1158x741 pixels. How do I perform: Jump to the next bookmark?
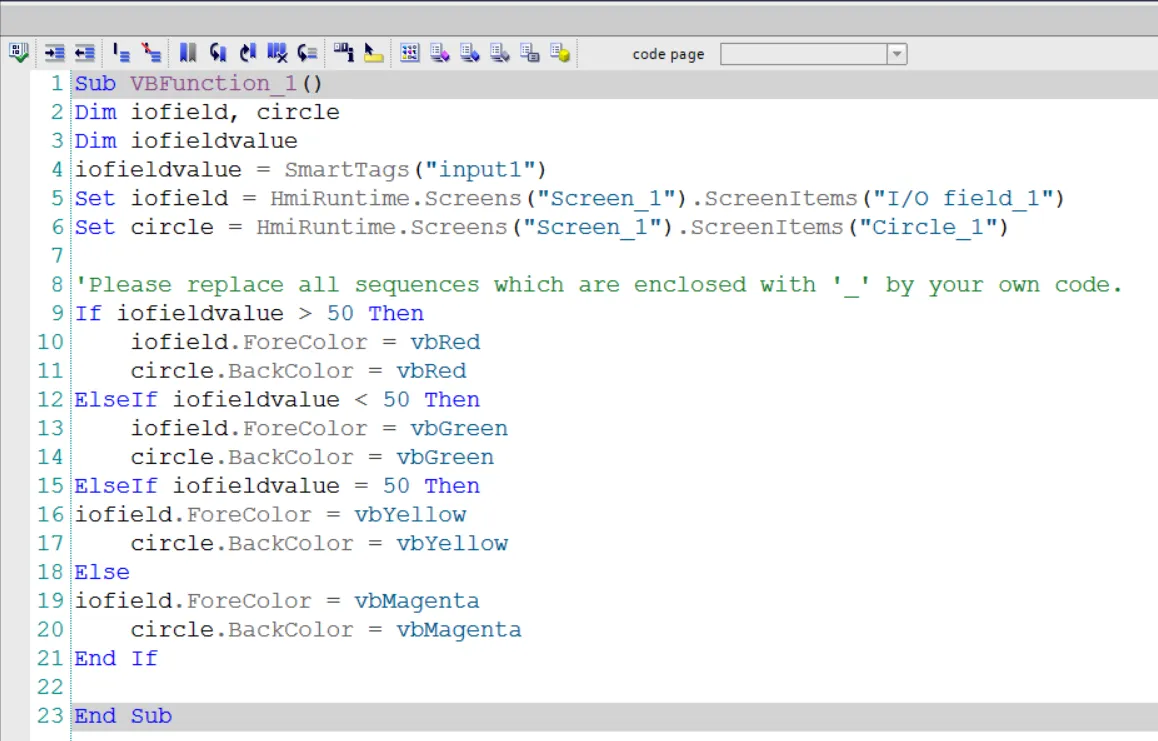[x=248, y=53]
